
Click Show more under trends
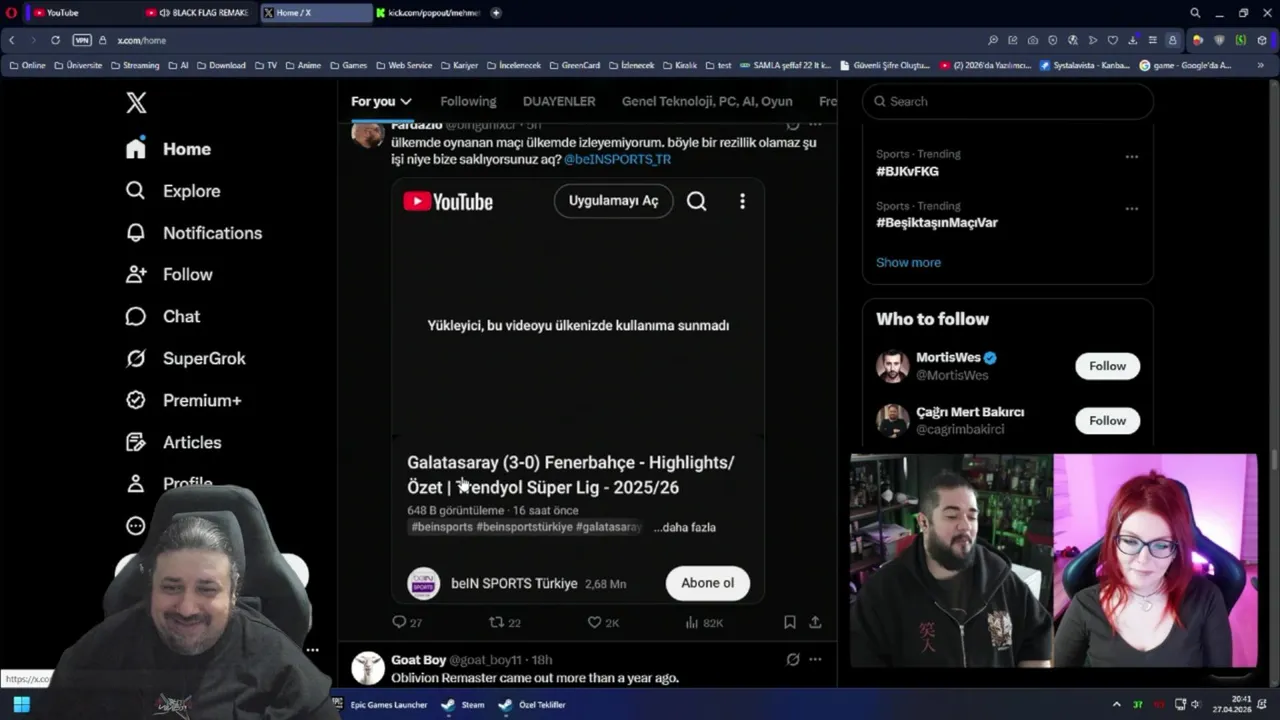coord(908,262)
